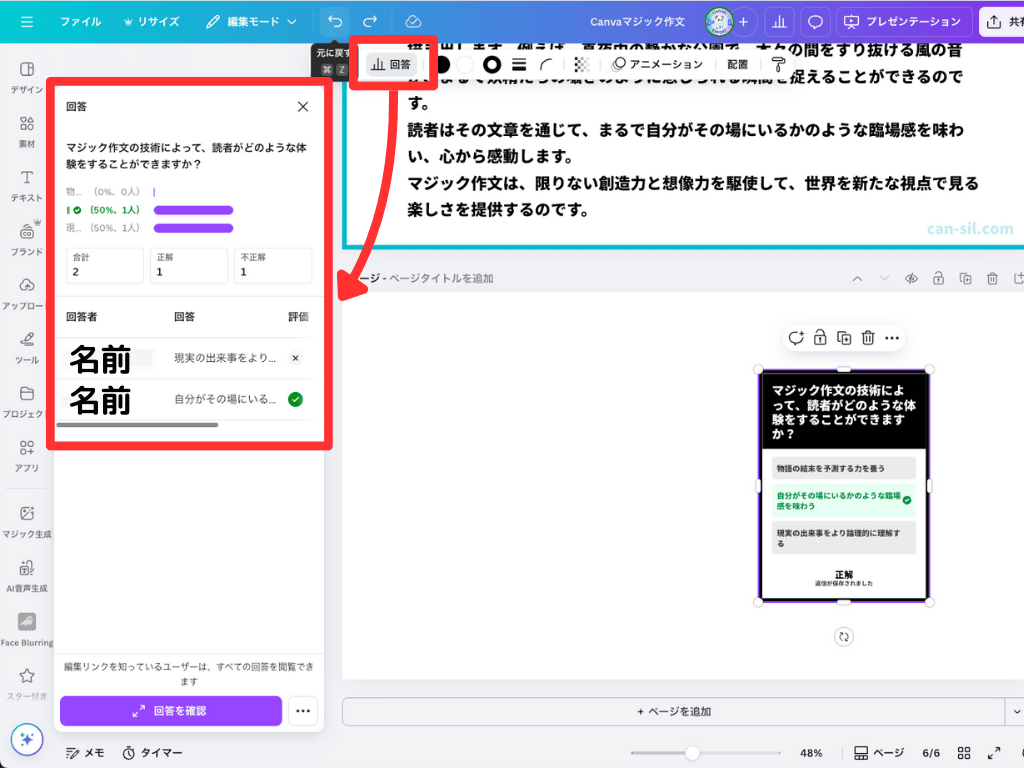The height and width of the screenshot is (768, 1024).
Task: Expand the 編集モード dropdown
Action: 251,22
